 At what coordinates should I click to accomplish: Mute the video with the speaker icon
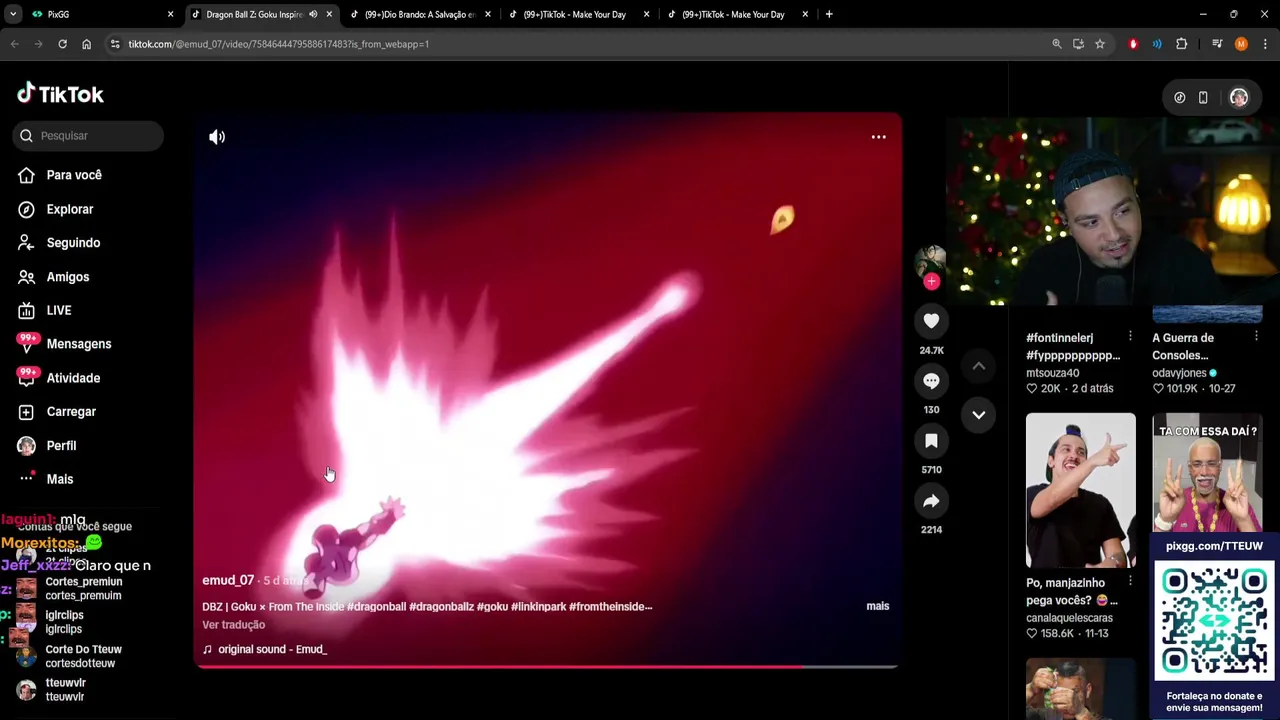point(217,137)
